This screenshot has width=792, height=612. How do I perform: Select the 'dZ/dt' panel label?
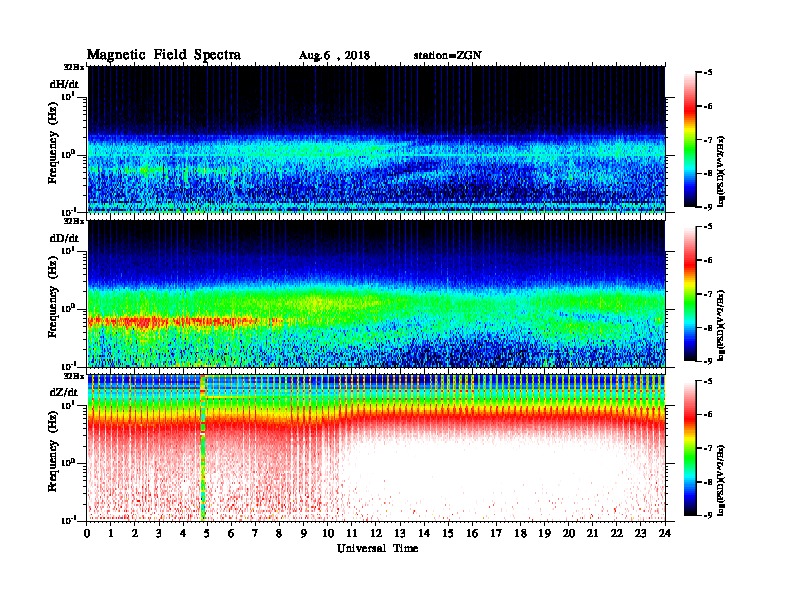pos(64,392)
